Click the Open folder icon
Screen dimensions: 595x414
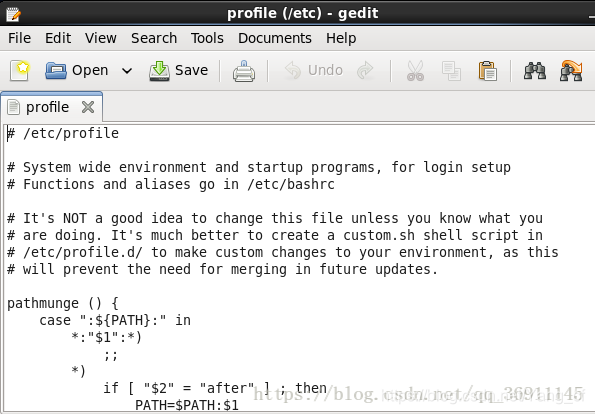(56, 71)
